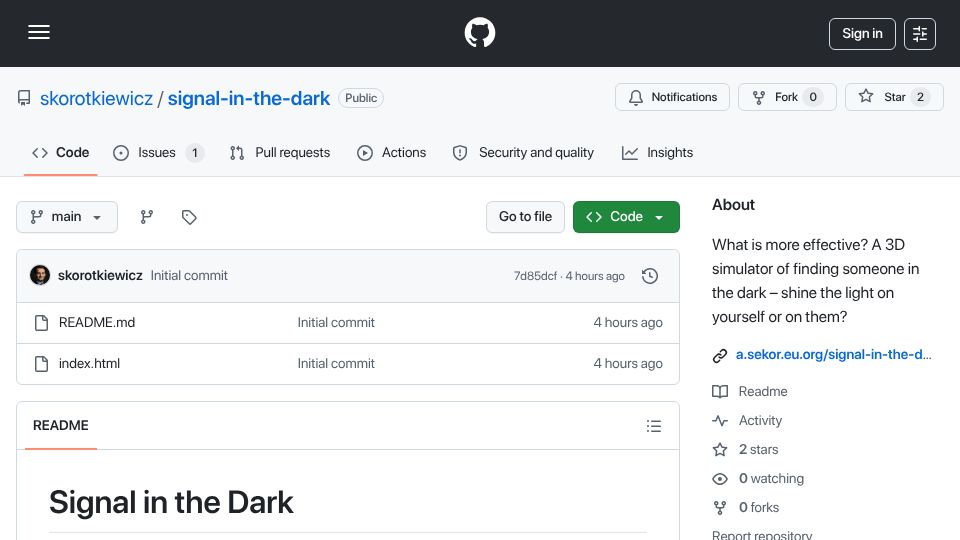The height and width of the screenshot is (540, 960).
Task: Open skorotkiewicz author link in commit row
Action: click(x=100, y=276)
